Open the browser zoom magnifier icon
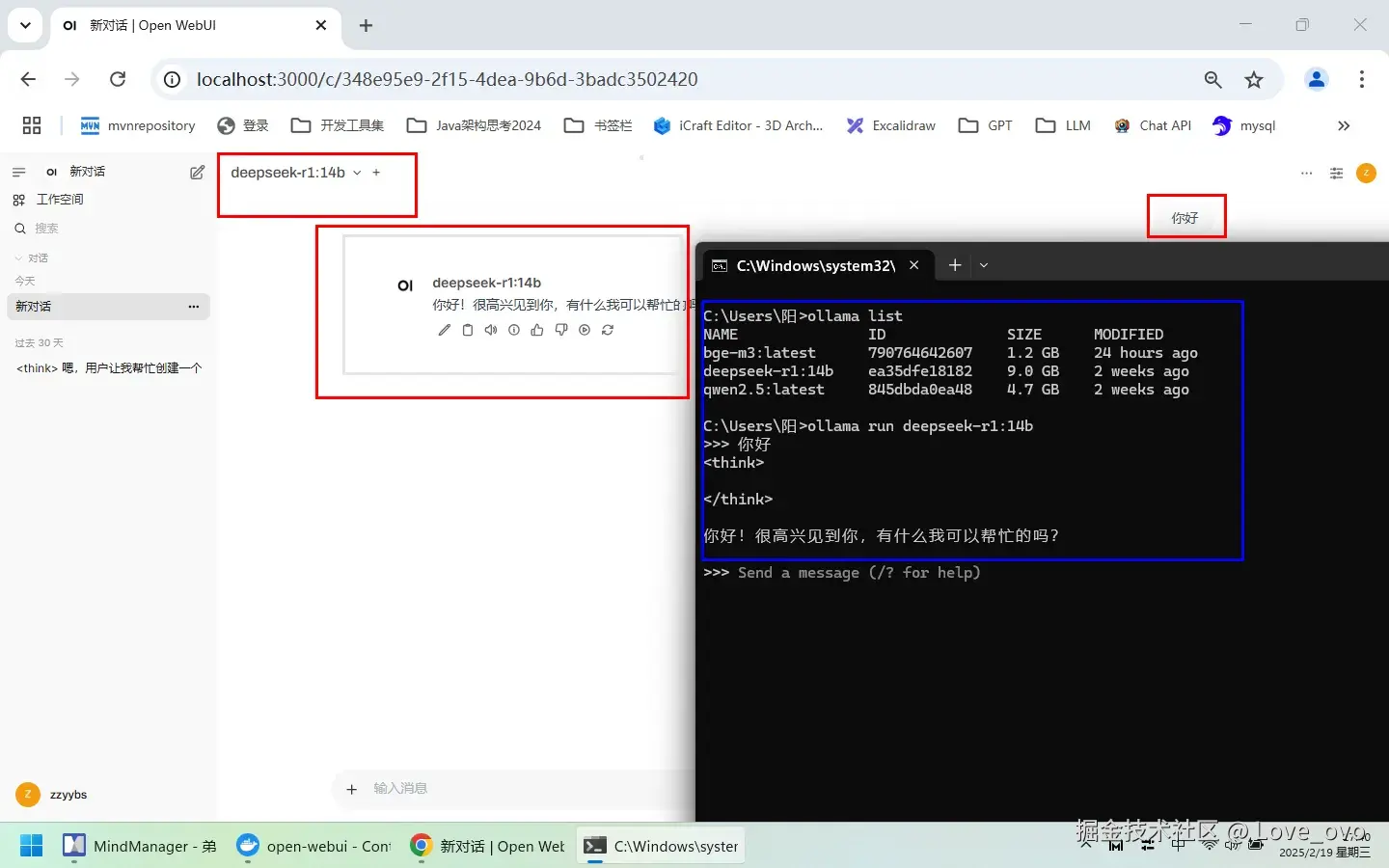This screenshot has height=868, width=1389. [1213, 80]
